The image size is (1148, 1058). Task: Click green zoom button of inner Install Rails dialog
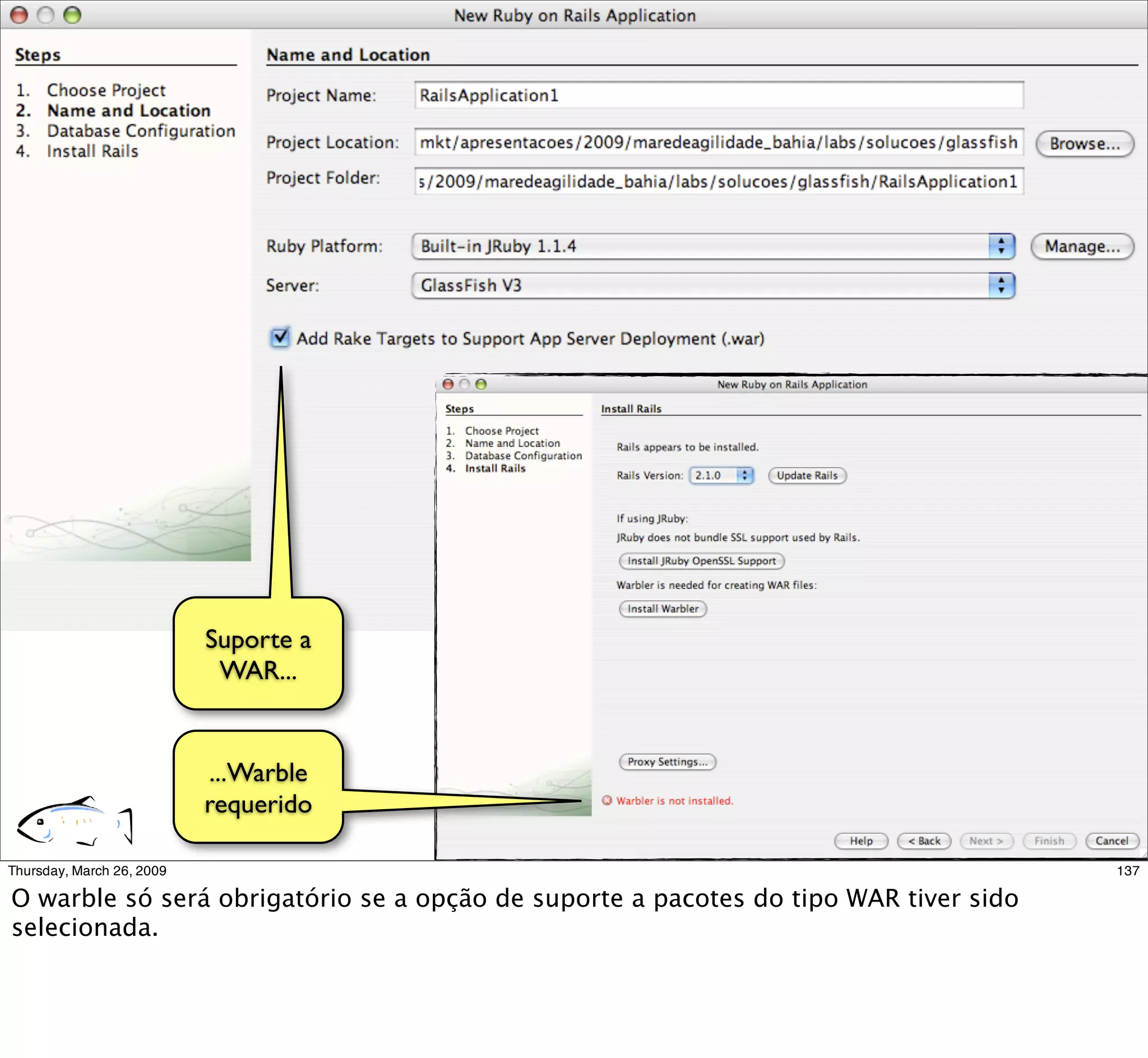click(481, 384)
